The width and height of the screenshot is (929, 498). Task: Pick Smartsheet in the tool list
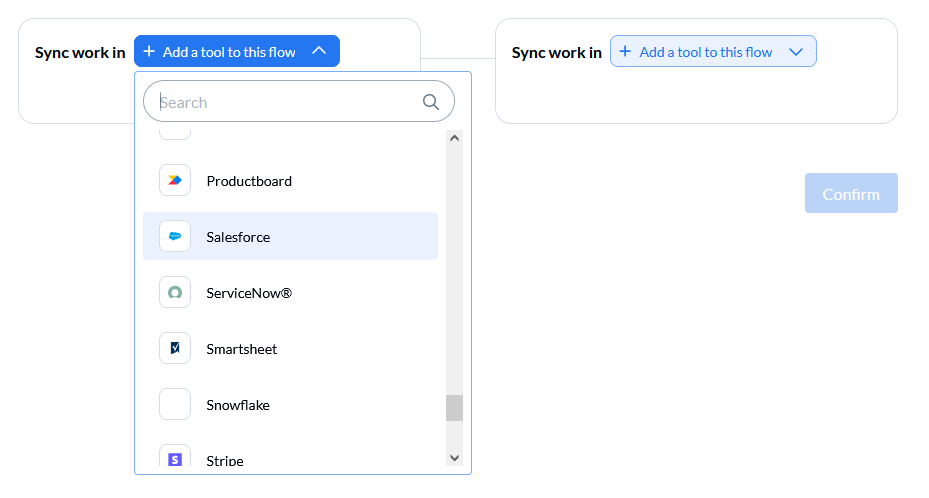290,348
